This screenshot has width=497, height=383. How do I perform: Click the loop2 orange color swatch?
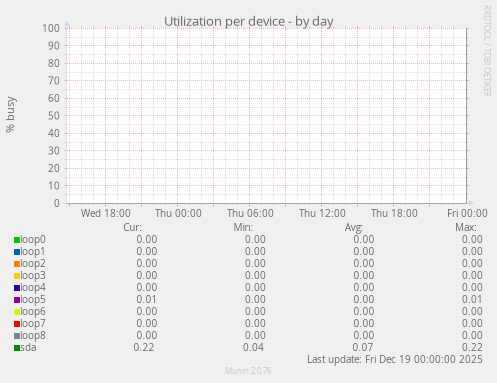(17, 264)
